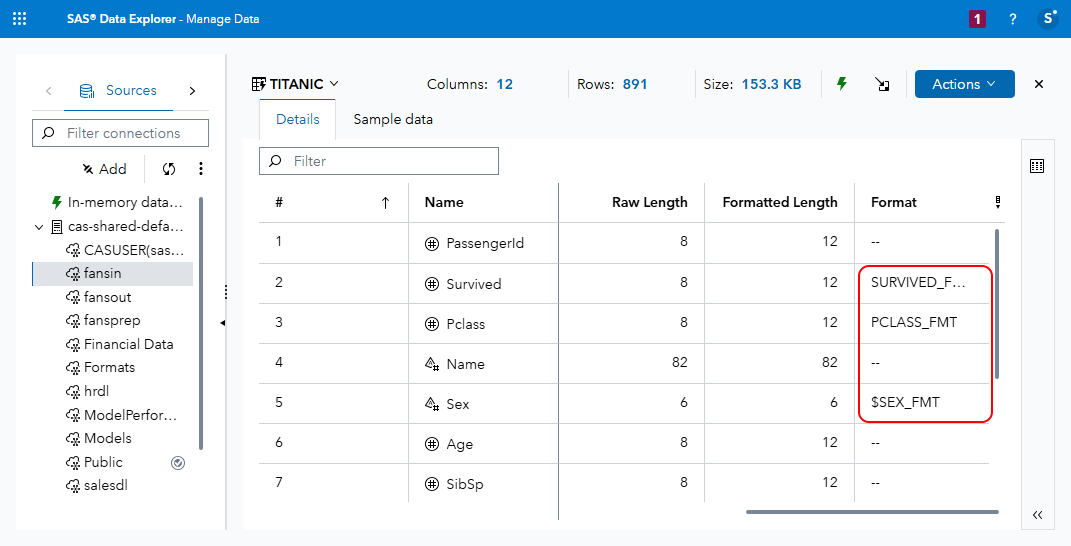Image resolution: width=1071 pixels, height=546 pixels.
Task: Select the Formats caslib
Action: pyautogui.click(x=100, y=368)
